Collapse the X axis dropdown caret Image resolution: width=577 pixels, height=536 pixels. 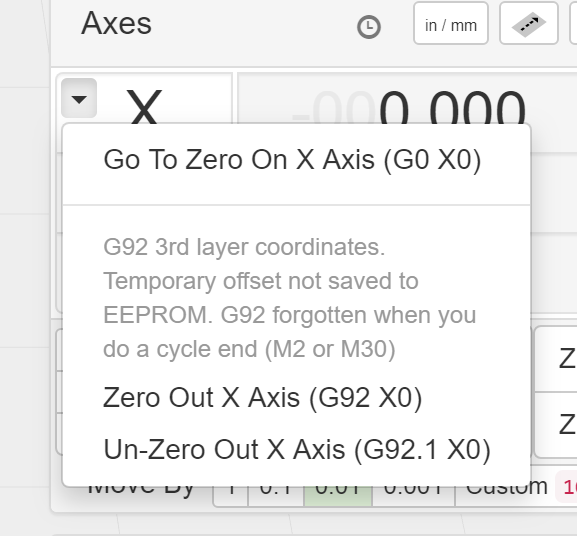tap(79, 98)
